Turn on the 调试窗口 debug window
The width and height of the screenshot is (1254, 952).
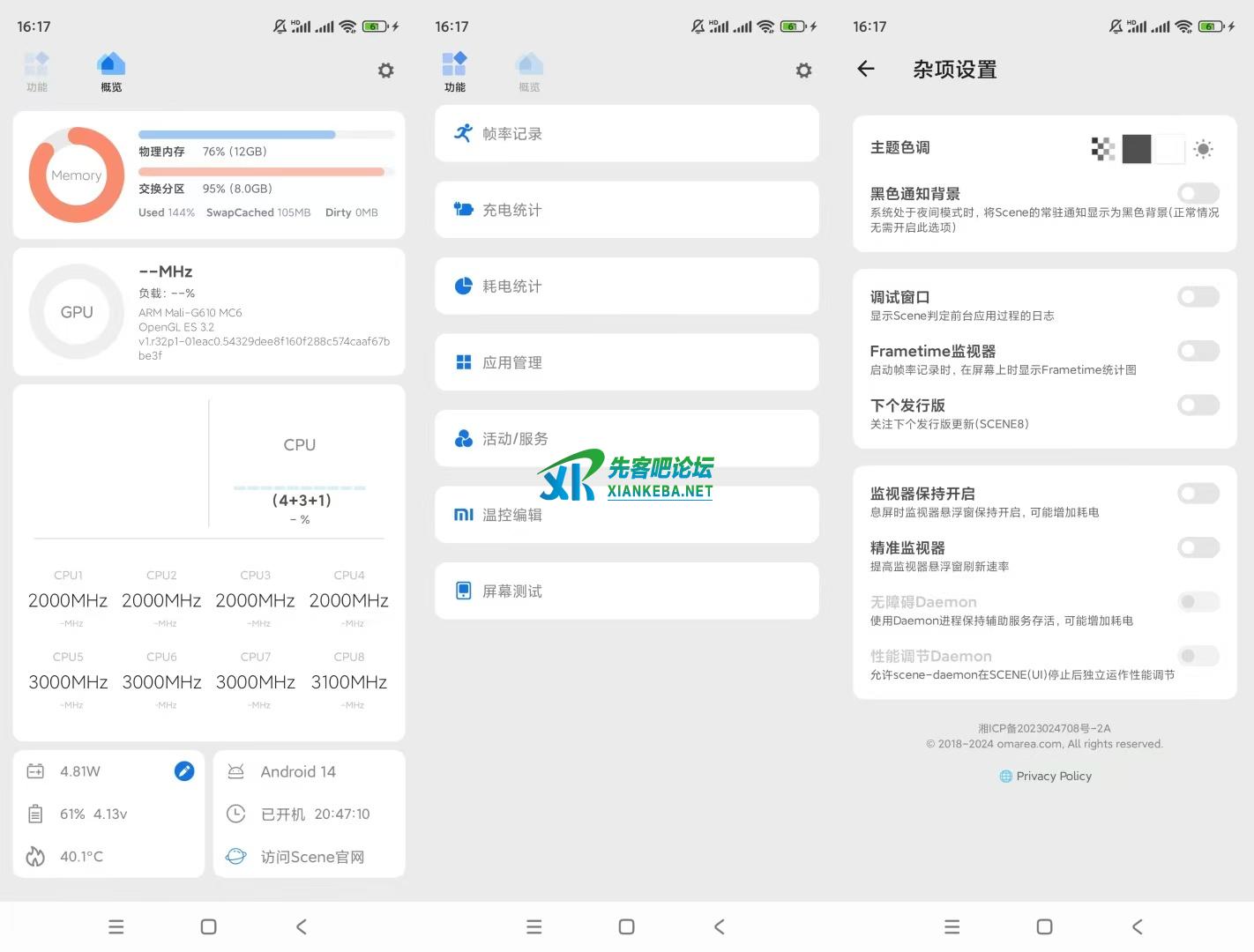coord(1198,297)
